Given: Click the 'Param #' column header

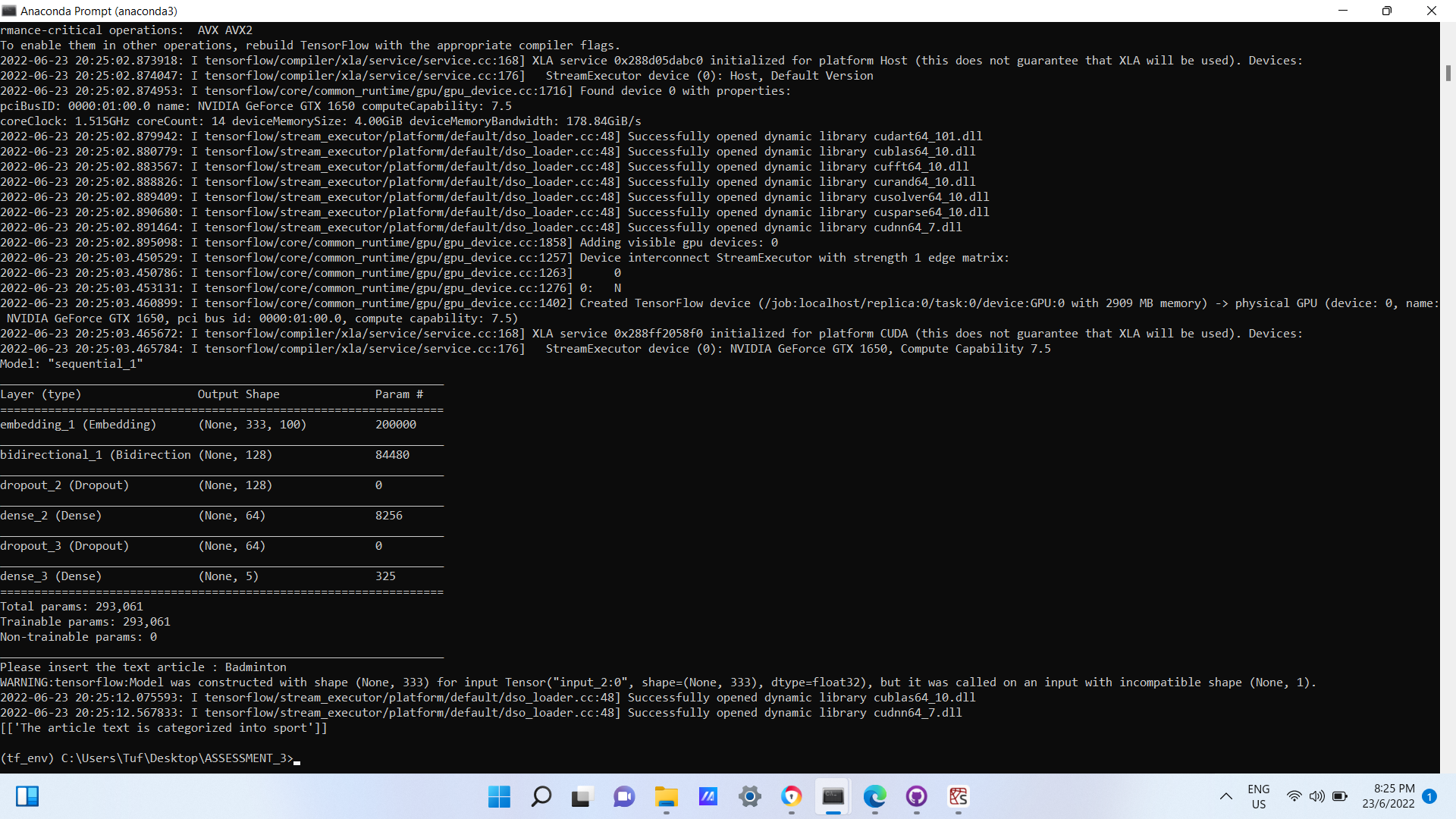Looking at the screenshot, I should click(399, 394).
